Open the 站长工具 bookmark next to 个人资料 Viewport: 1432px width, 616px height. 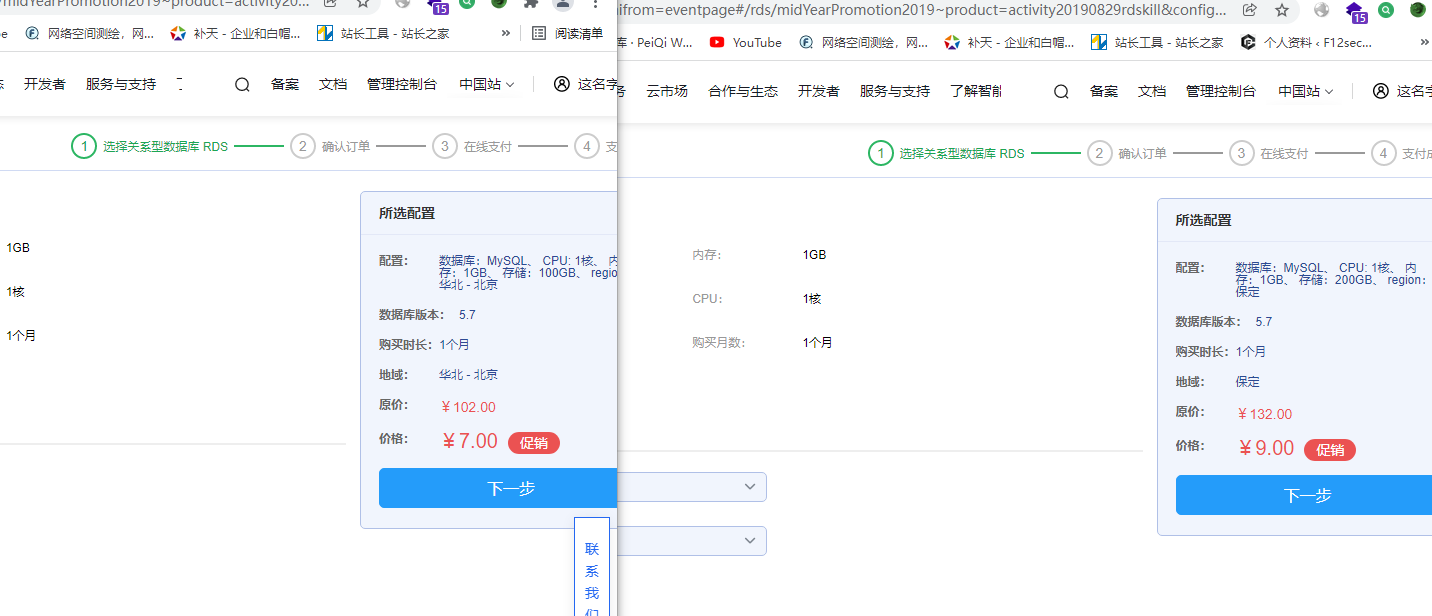pyautogui.click(x=1157, y=42)
